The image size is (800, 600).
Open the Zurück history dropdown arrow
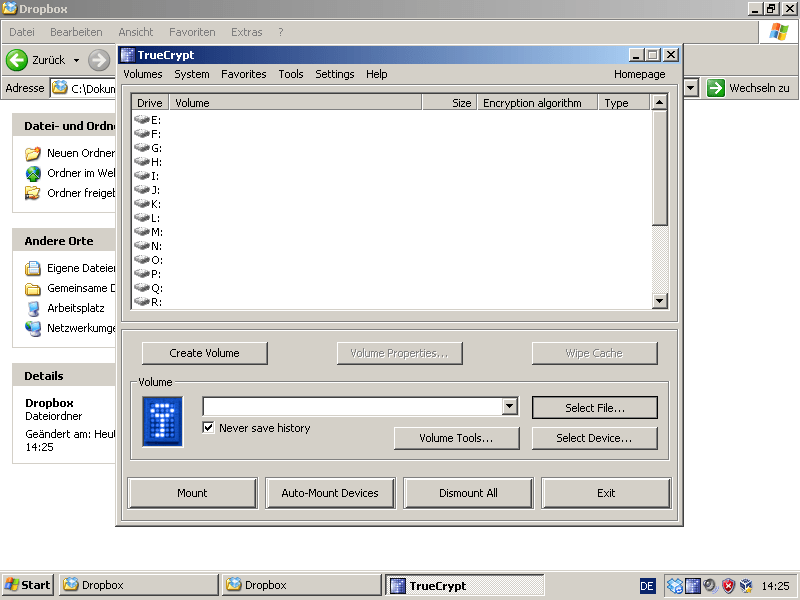(76, 60)
